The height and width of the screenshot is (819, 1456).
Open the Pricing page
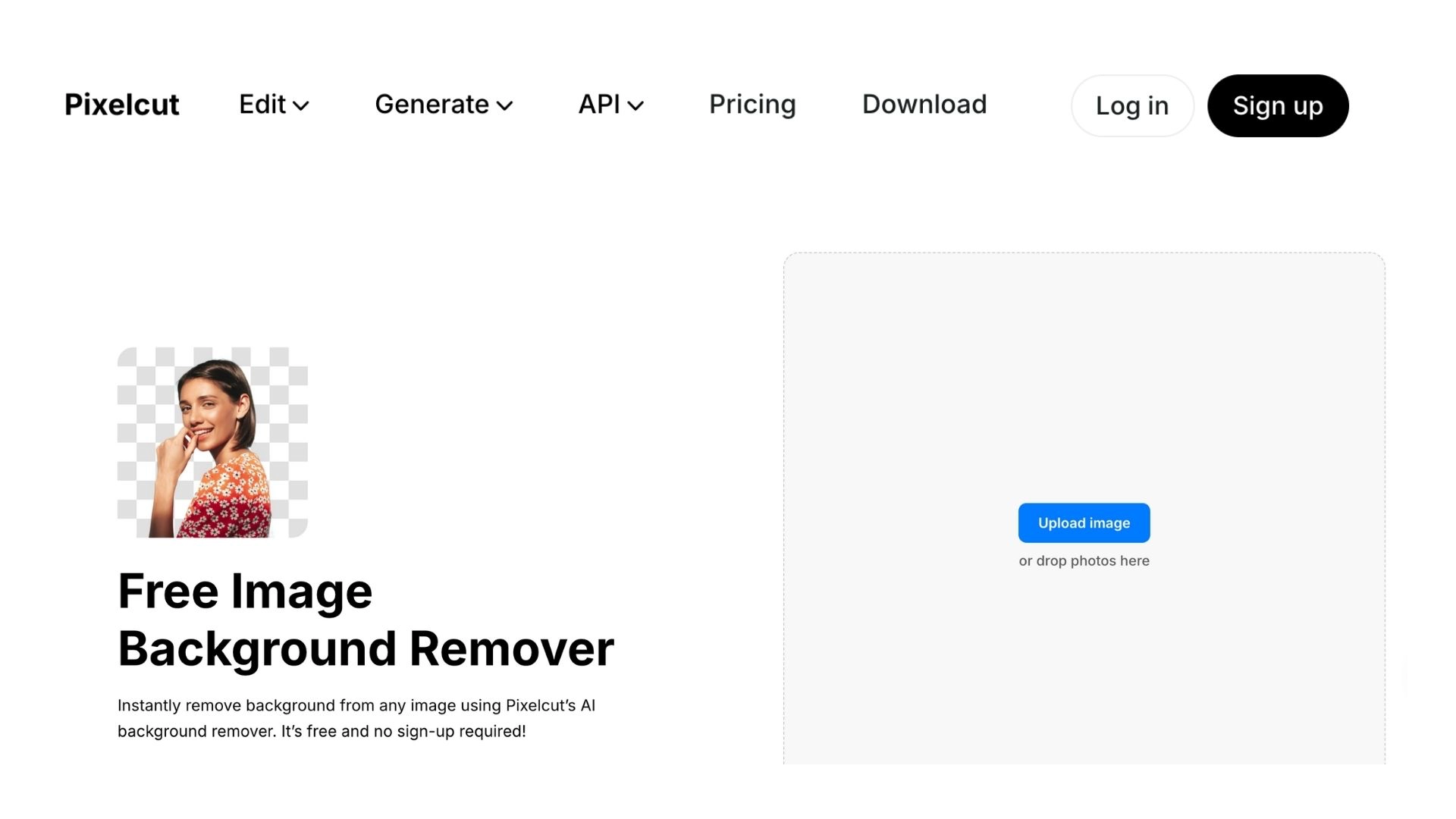tap(752, 105)
